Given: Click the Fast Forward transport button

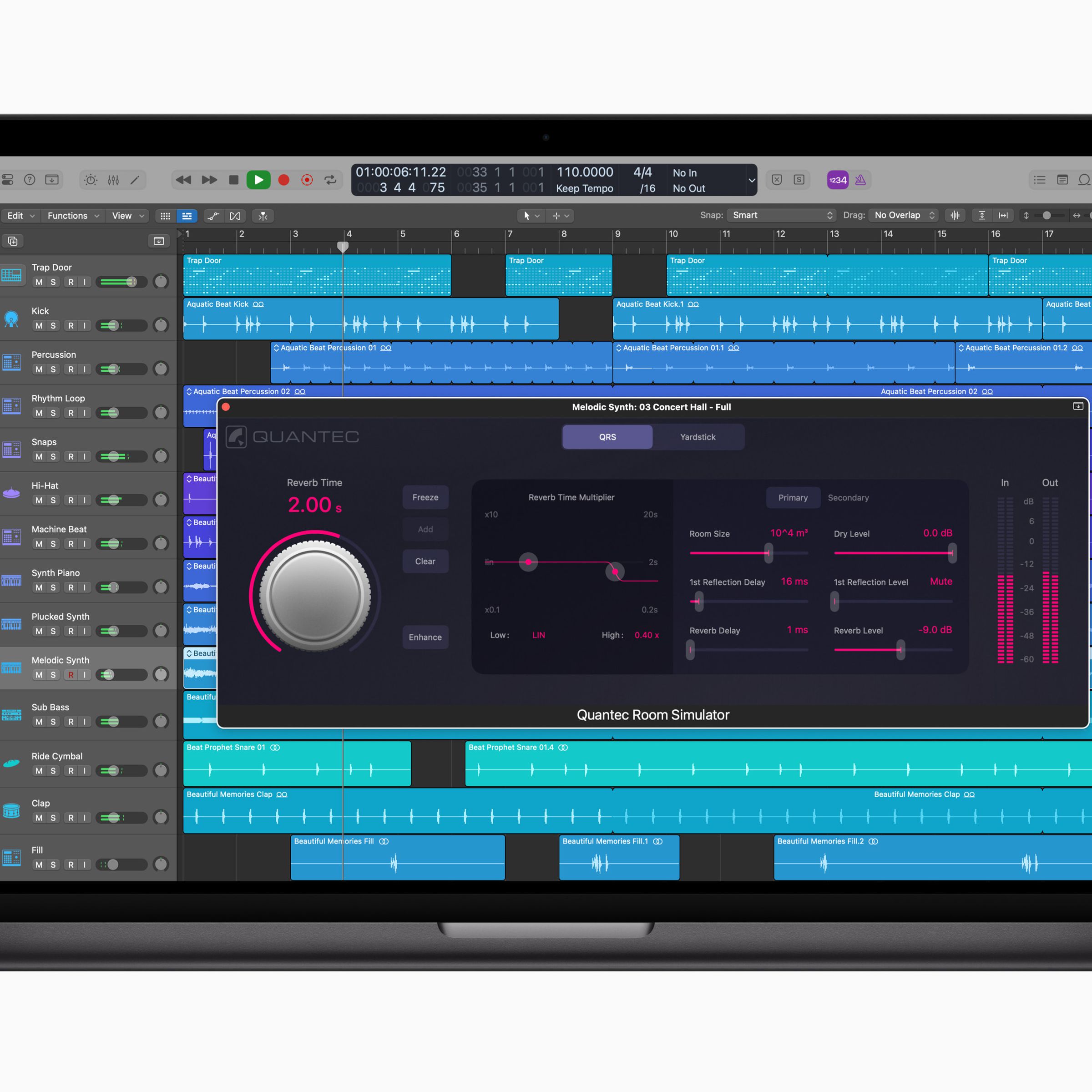Looking at the screenshot, I should (209, 180).
